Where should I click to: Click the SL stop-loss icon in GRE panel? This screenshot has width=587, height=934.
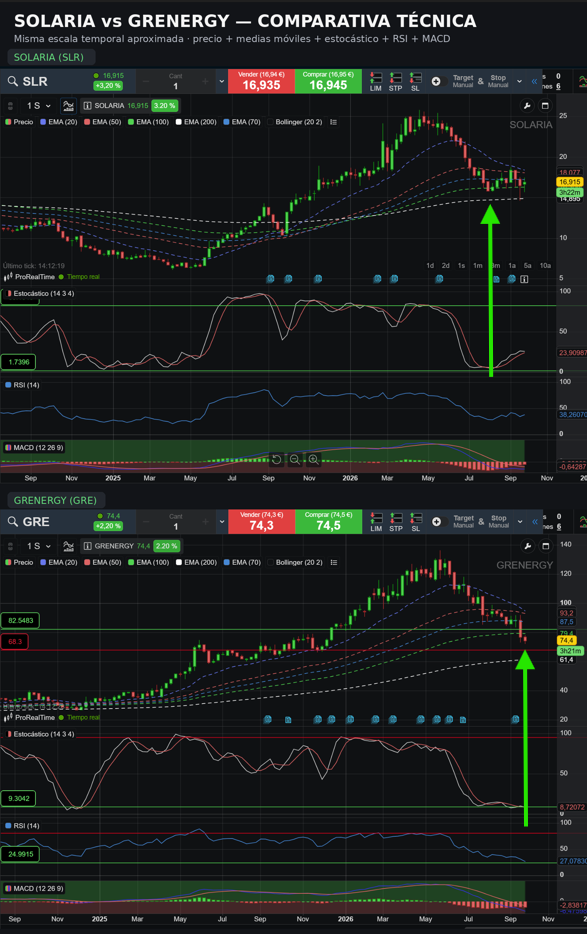pos(416,522)
